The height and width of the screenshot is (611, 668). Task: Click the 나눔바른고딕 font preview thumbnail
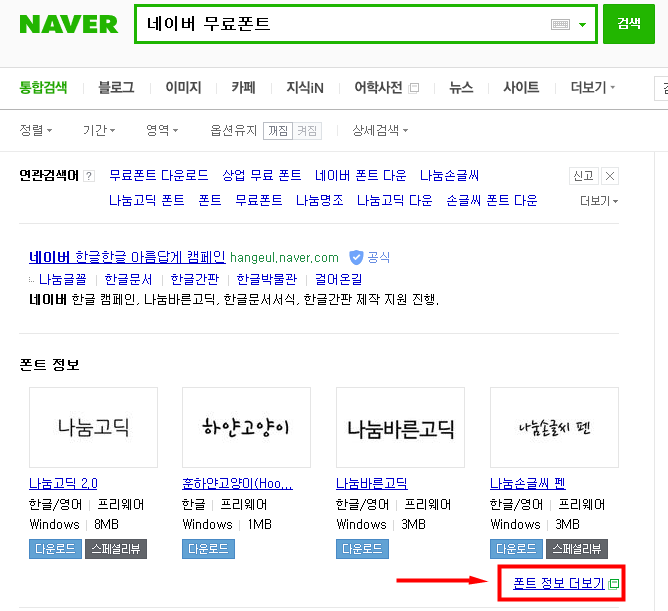(400, 427)
